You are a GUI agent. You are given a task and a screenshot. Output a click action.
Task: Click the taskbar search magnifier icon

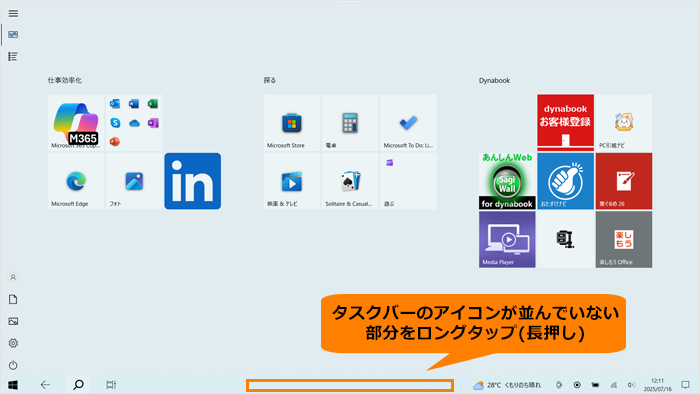[78, 385]
